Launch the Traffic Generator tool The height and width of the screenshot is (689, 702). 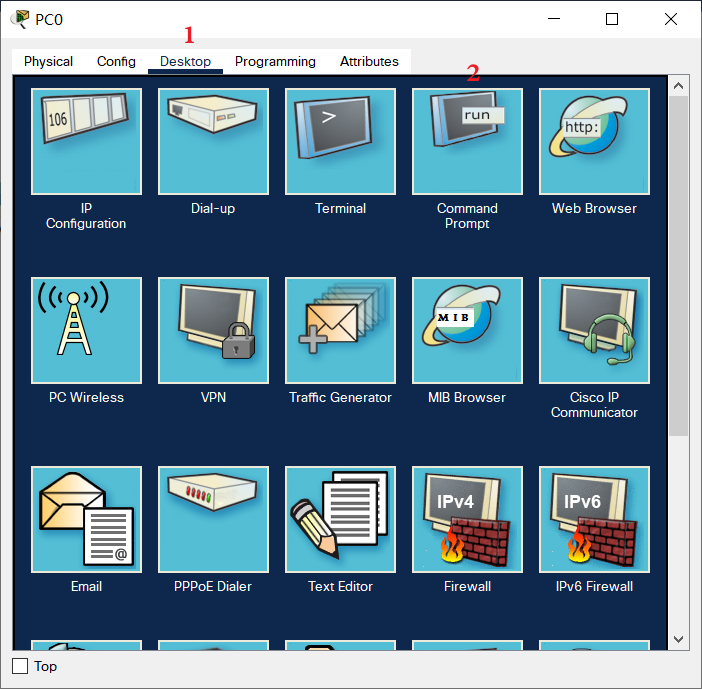(340, 330)
